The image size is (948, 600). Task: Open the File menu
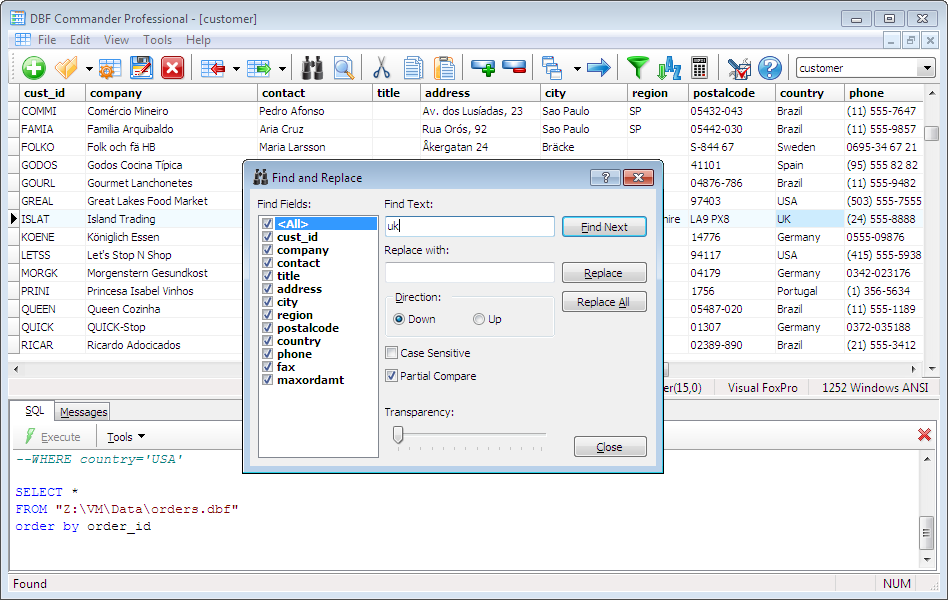tap(47, 39)
